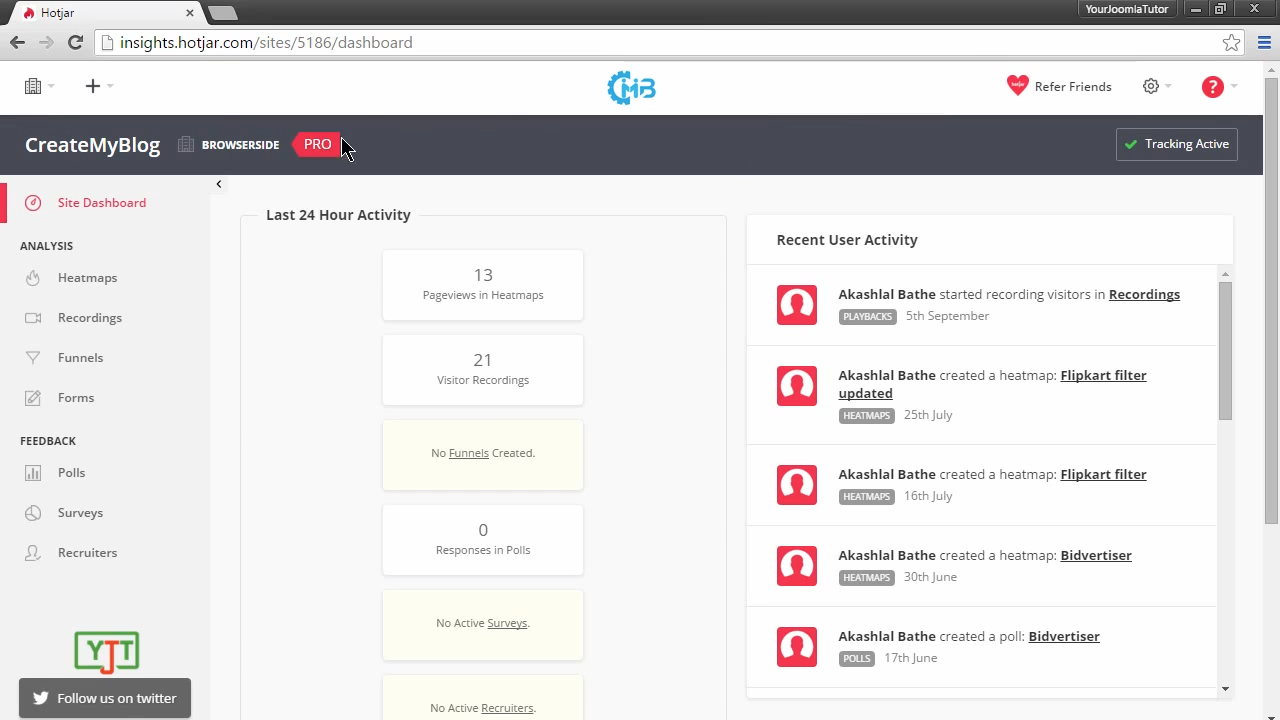This screenshot has height=720, width=1280.
Task: Click the Recordings camera icon in sidebar
Action: [33, 318]
